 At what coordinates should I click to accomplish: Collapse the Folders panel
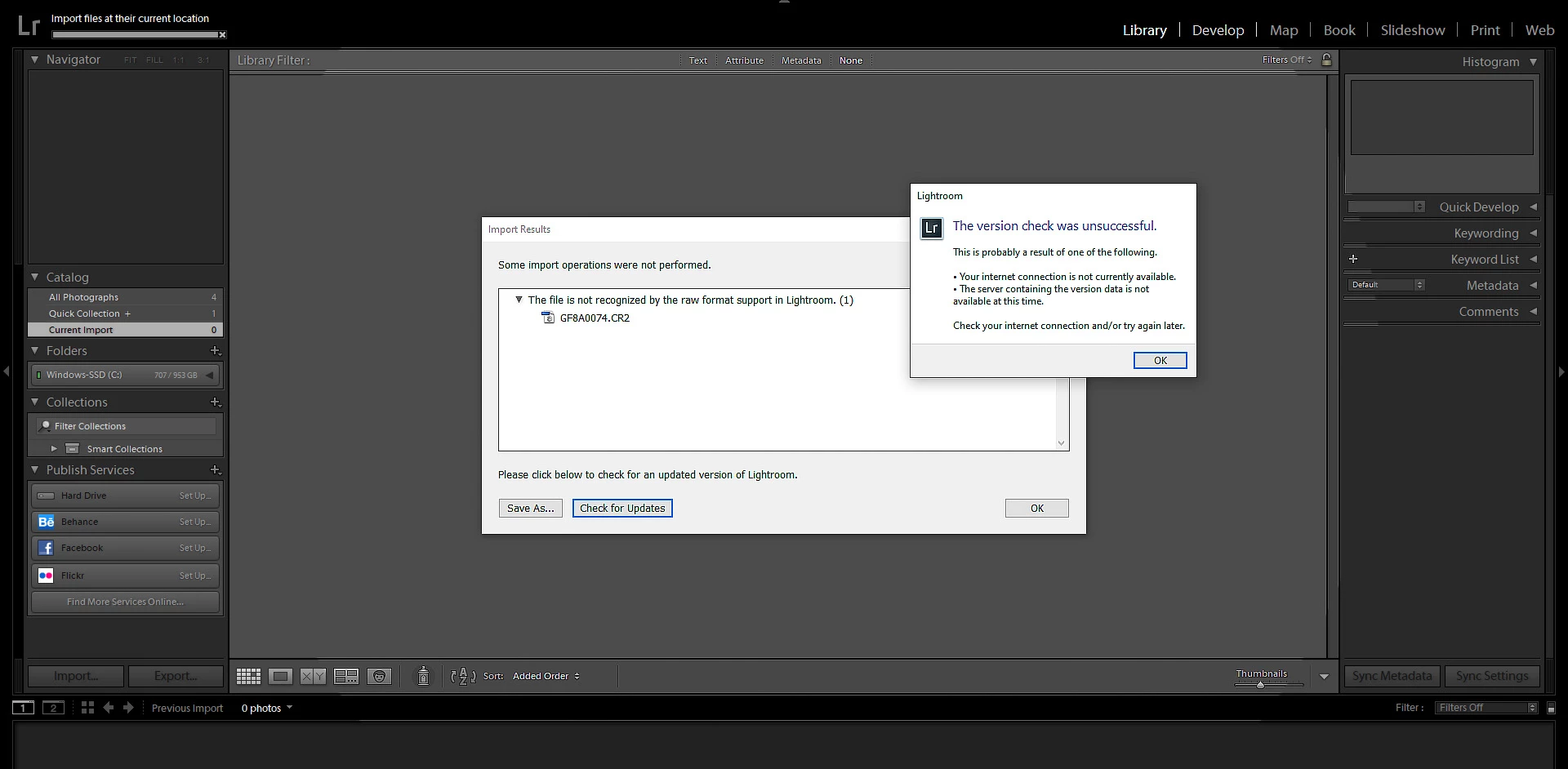pyautogui.click(x=34, y=350)
